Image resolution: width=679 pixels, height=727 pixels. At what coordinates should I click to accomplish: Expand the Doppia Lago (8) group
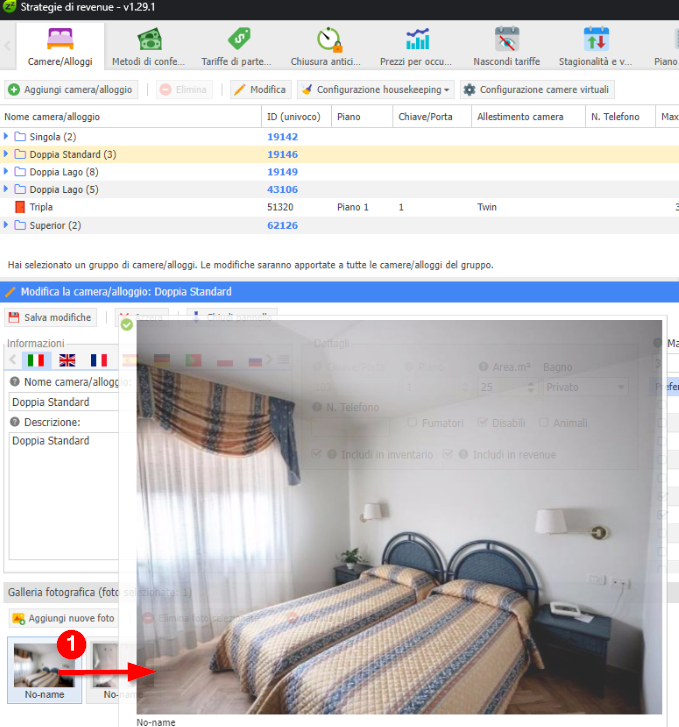click(6, 172)
